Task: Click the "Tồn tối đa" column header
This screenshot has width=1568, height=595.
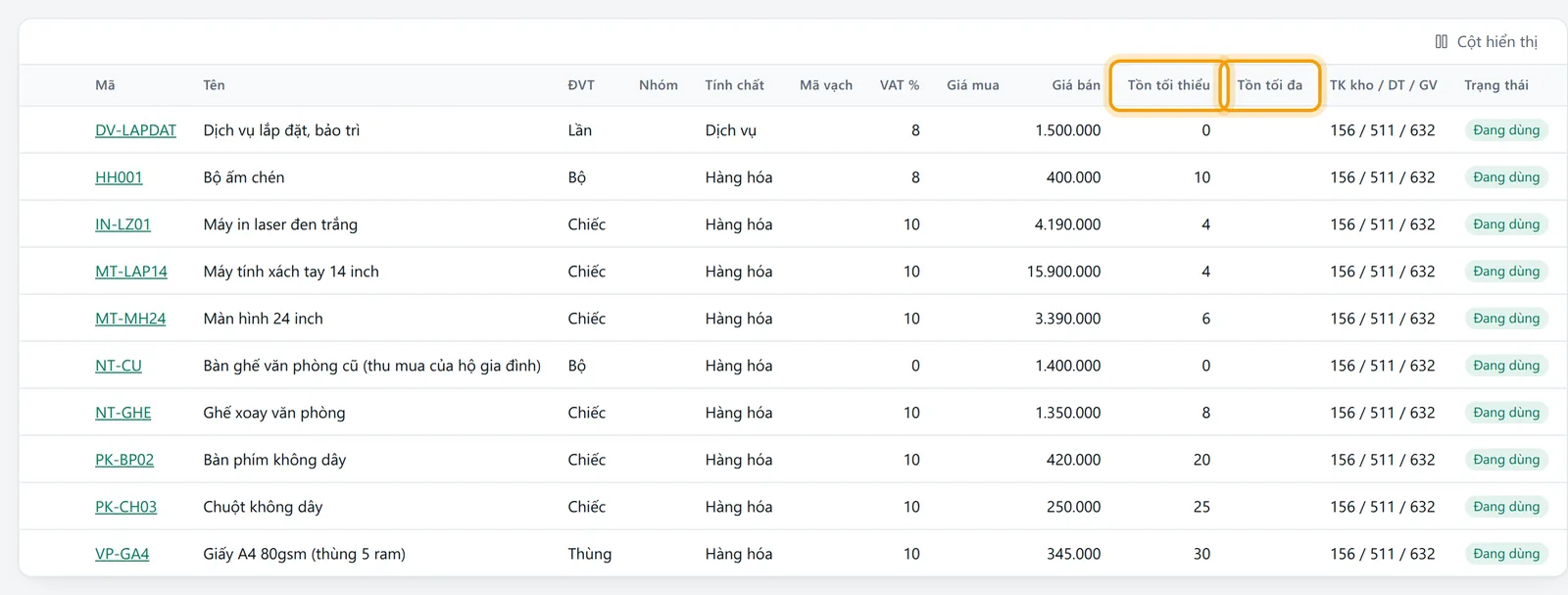Action: [1270, 85]
